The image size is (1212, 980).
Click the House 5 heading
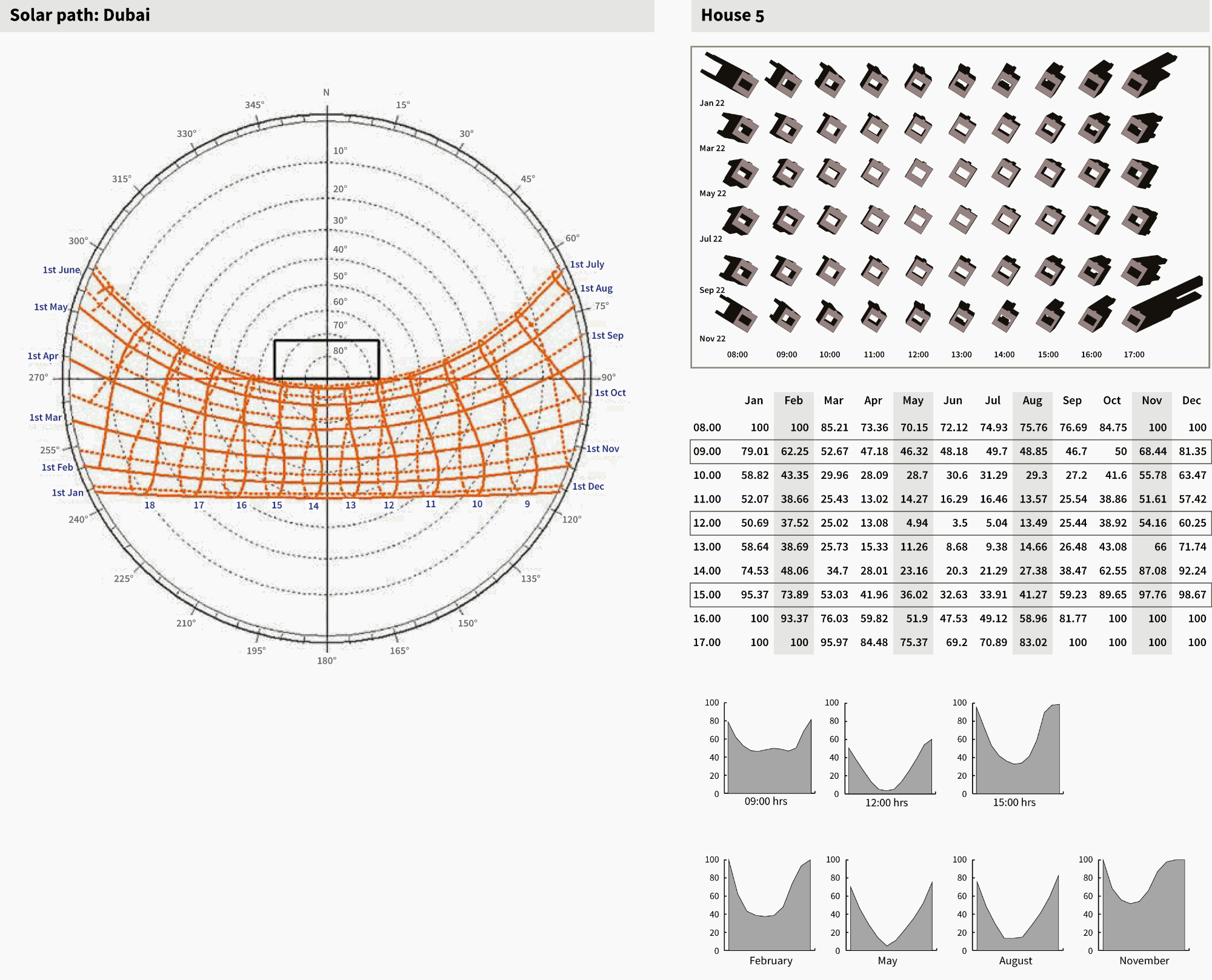pyautogui.click(x=732, y=15)
